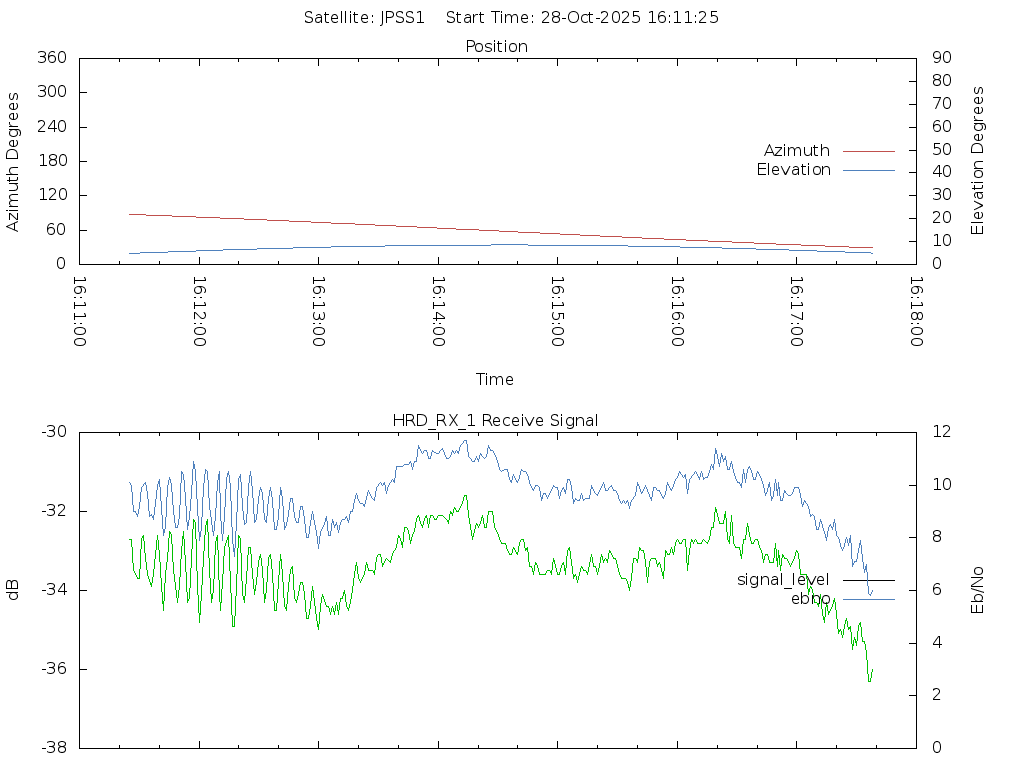
Task: Click the 16:18:00 time tick label
Action: point(915,312)
